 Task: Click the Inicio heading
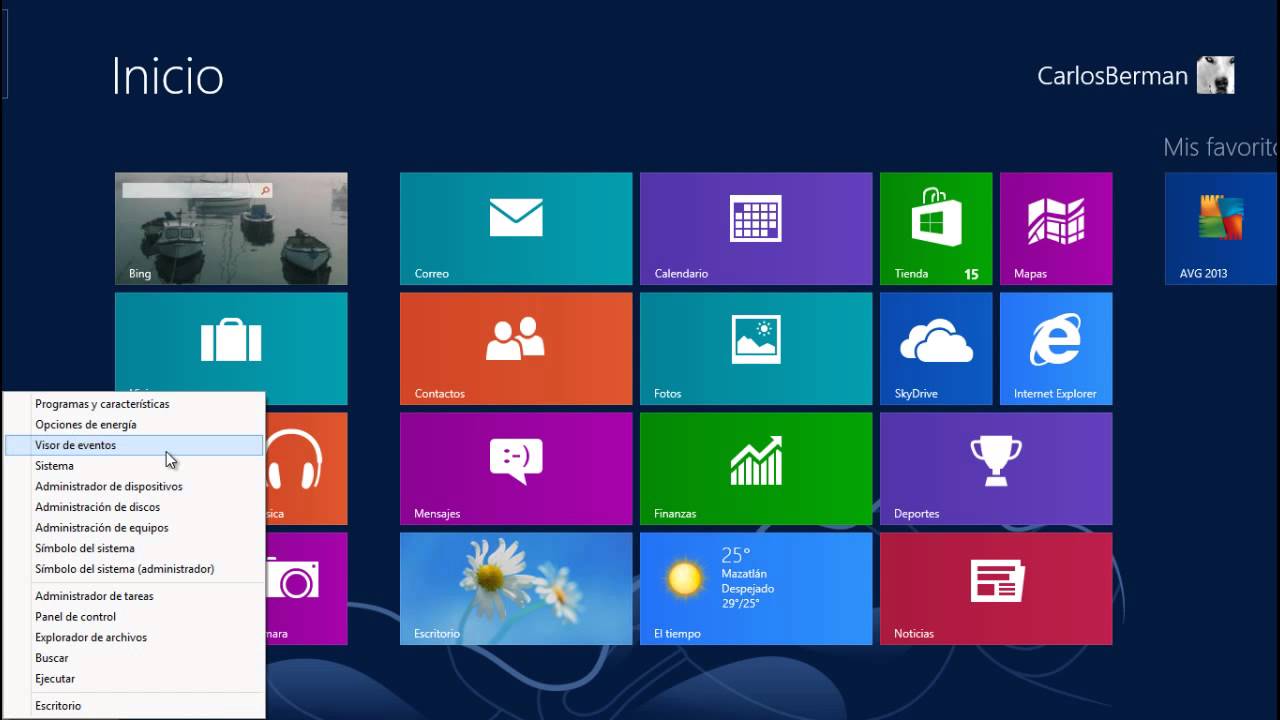[167, 76]
